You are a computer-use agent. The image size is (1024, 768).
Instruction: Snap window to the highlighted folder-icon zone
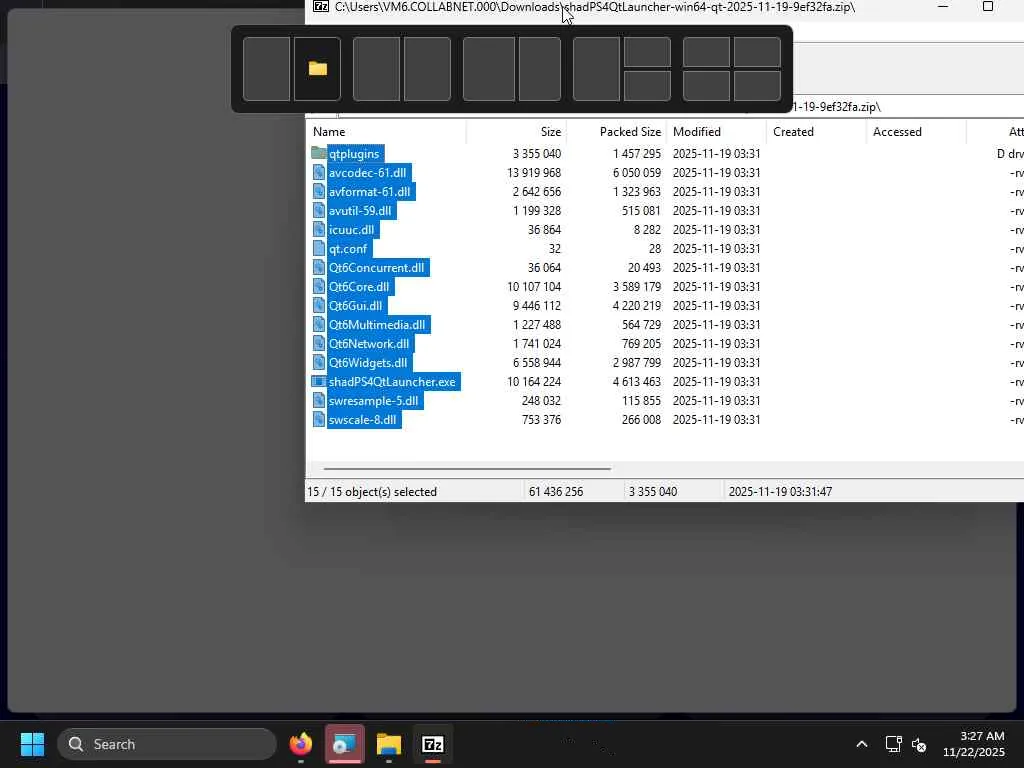click(317, 69)
